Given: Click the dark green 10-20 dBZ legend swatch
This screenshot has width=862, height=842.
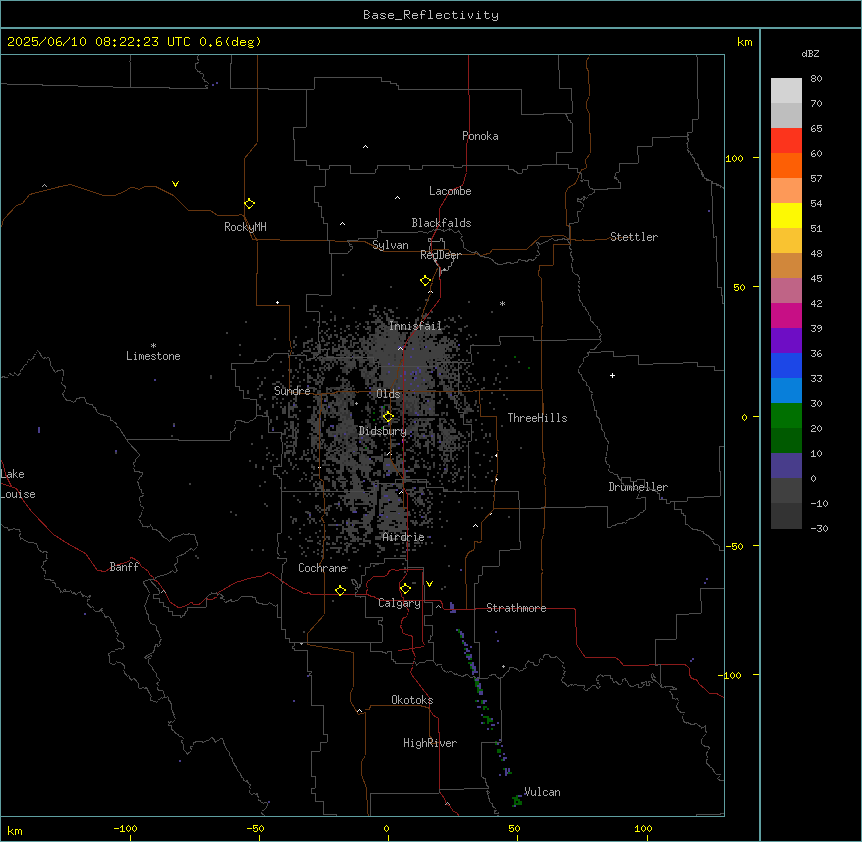Looking at the screenshot, I should [786, 440].
